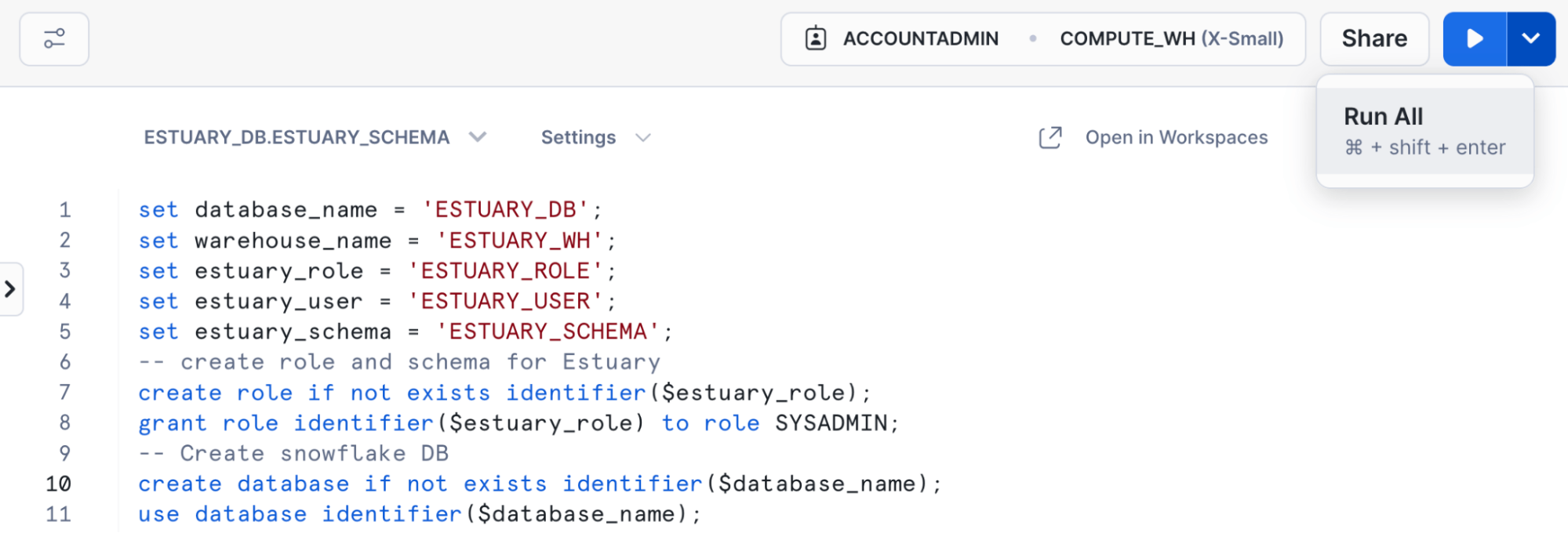Screen dimensions: 1568x533
Task: Run the query with the play button
Action: (1475, 38)
